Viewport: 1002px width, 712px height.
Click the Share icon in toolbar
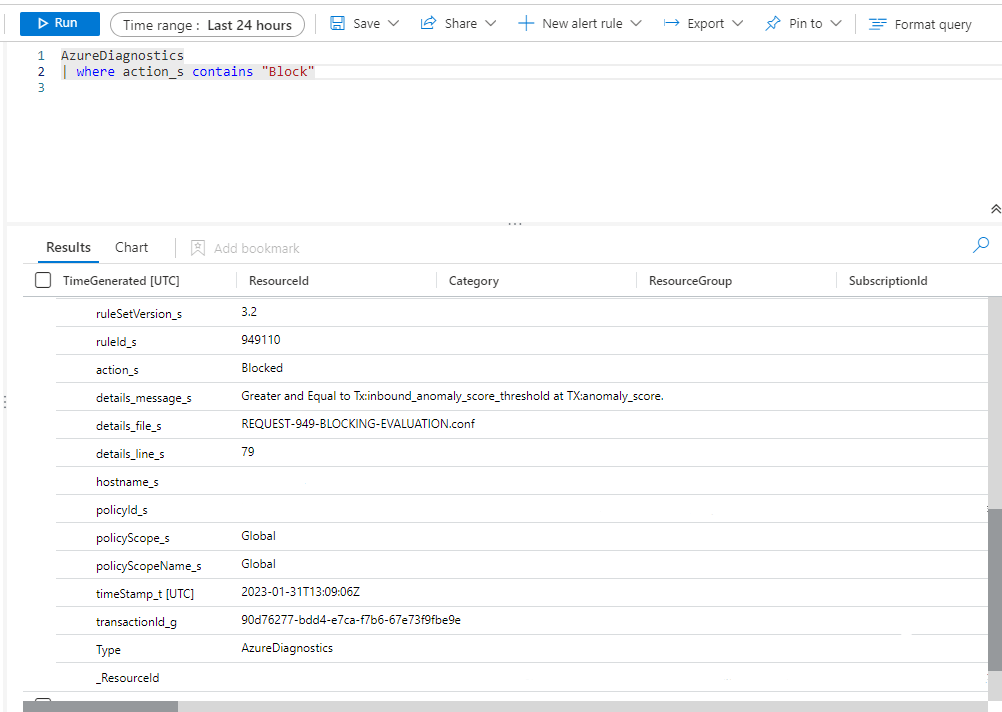pos(428,23)
